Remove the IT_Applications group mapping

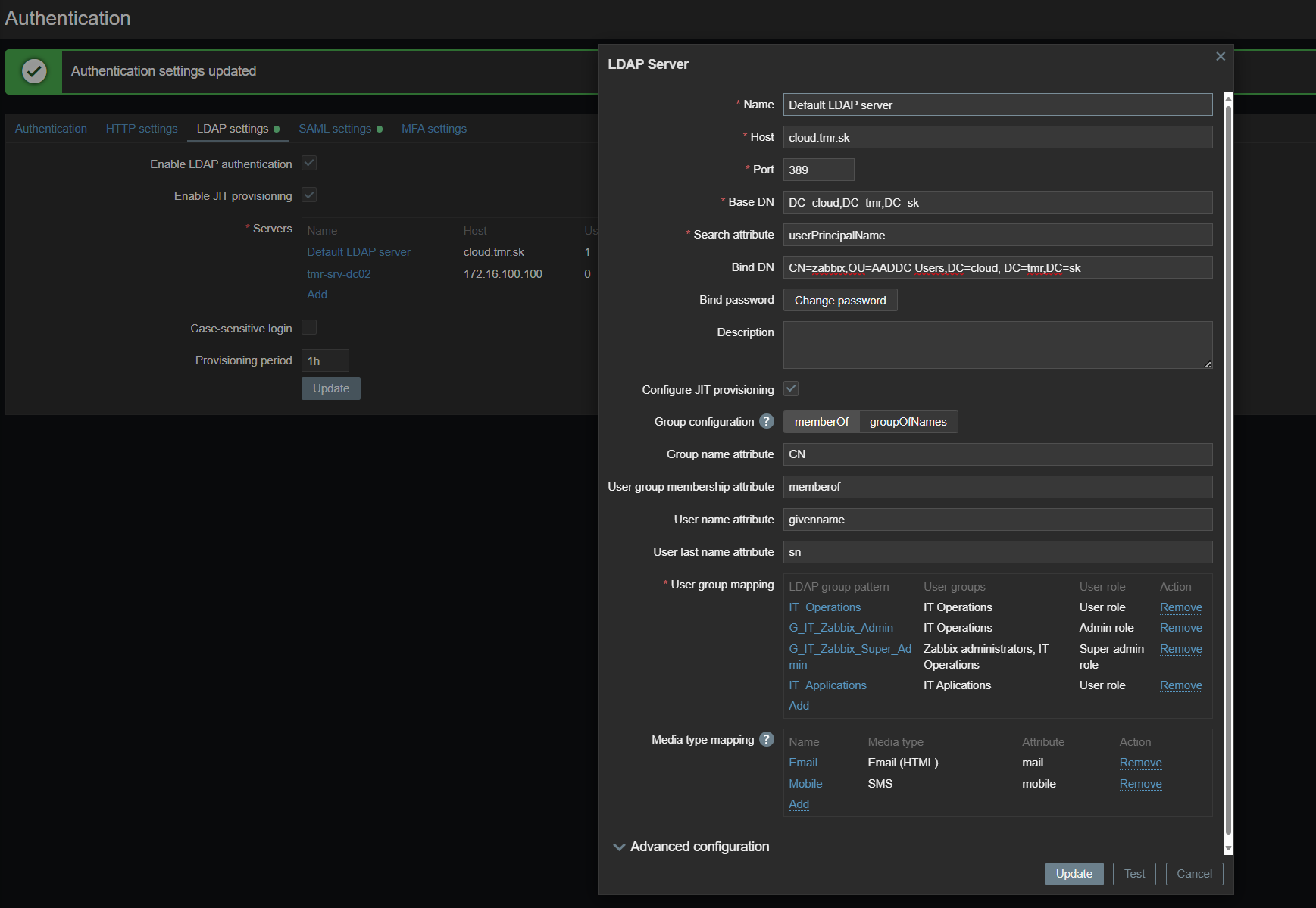click(x=1180, y=685)
